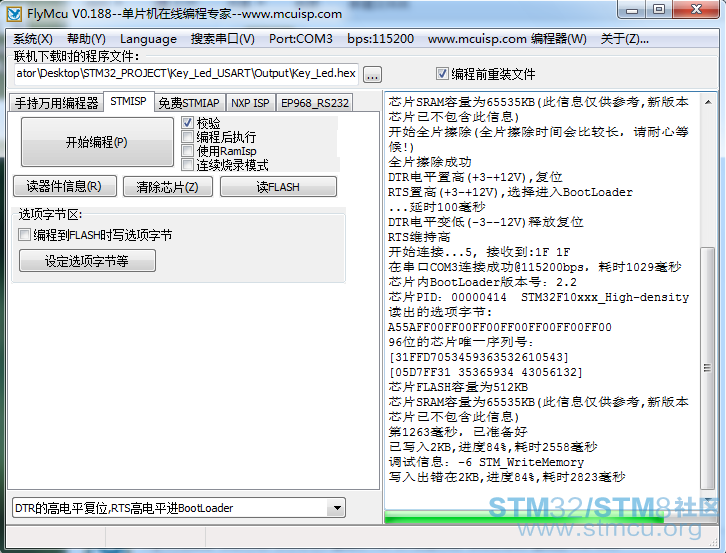
Task: Click the 设定选项字节等 button
Action: pyautogui.click(x=87, y=261)
